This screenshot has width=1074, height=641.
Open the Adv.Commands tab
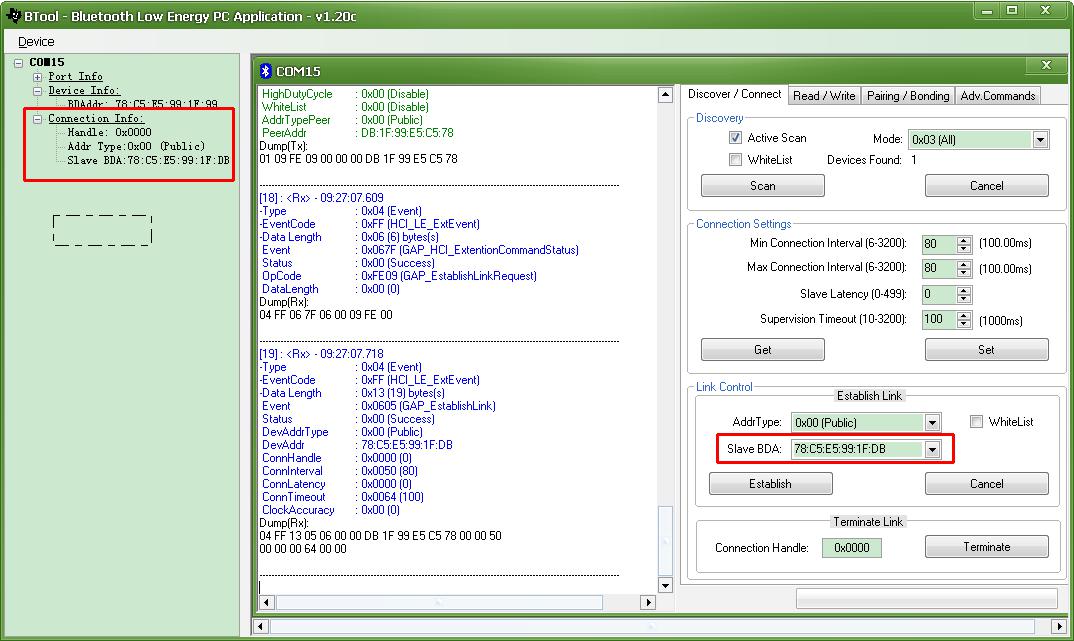click(997, 96)
